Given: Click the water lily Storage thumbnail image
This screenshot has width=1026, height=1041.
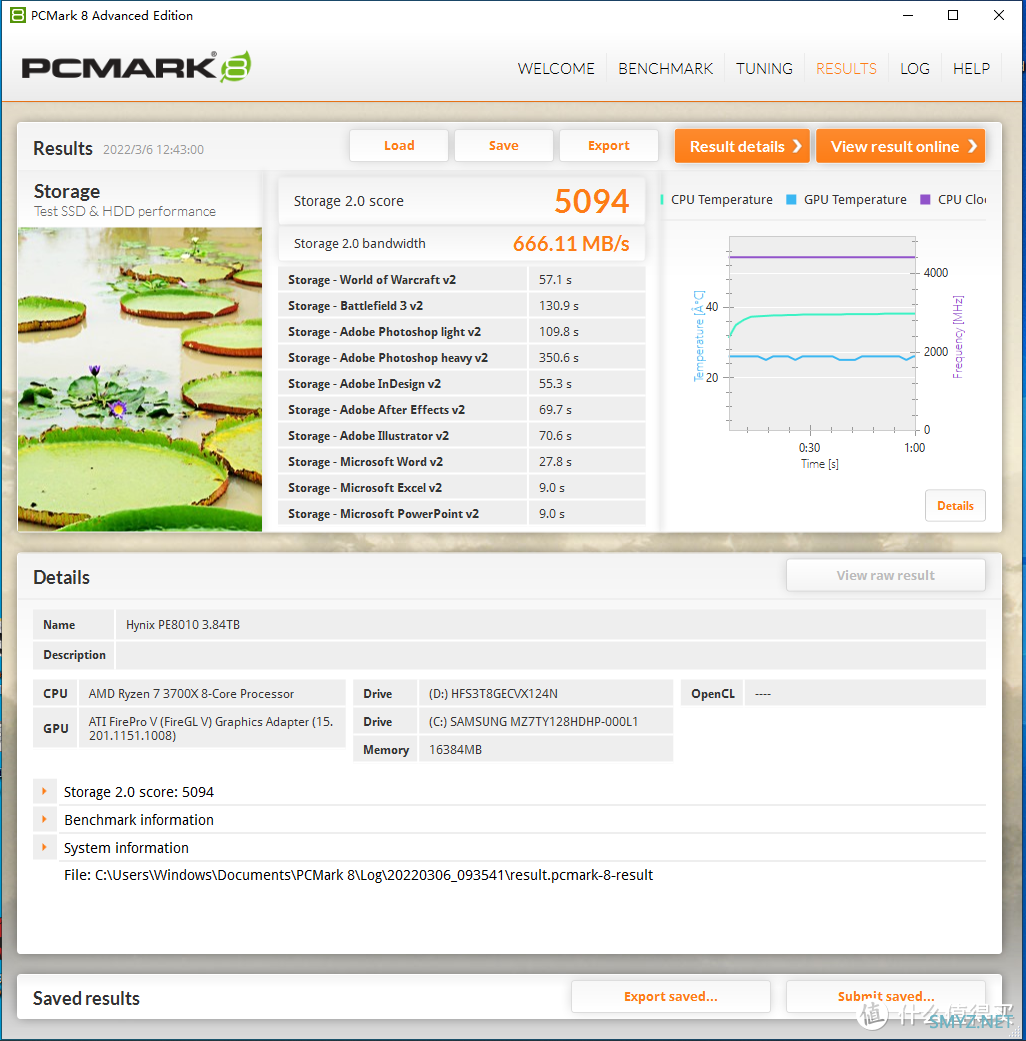Looking at the screenshot, I should [139, 379].
